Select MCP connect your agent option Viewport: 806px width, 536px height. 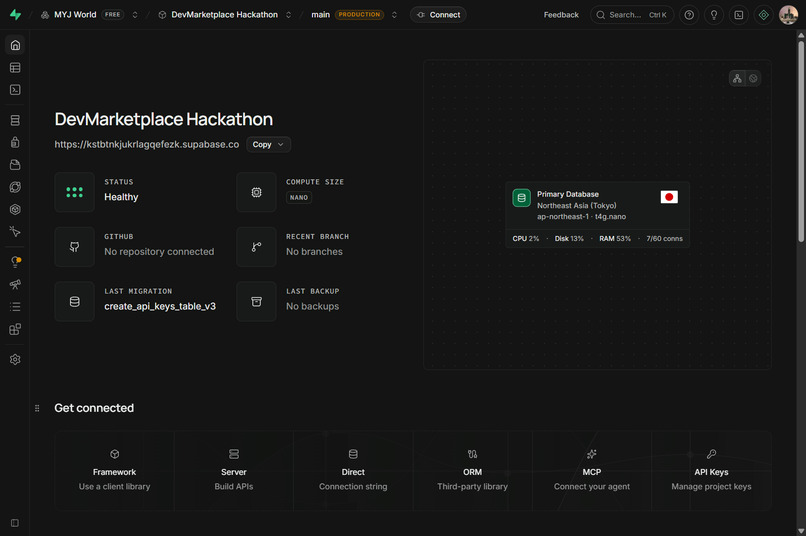pyautogui.click(x=592, y=471)
